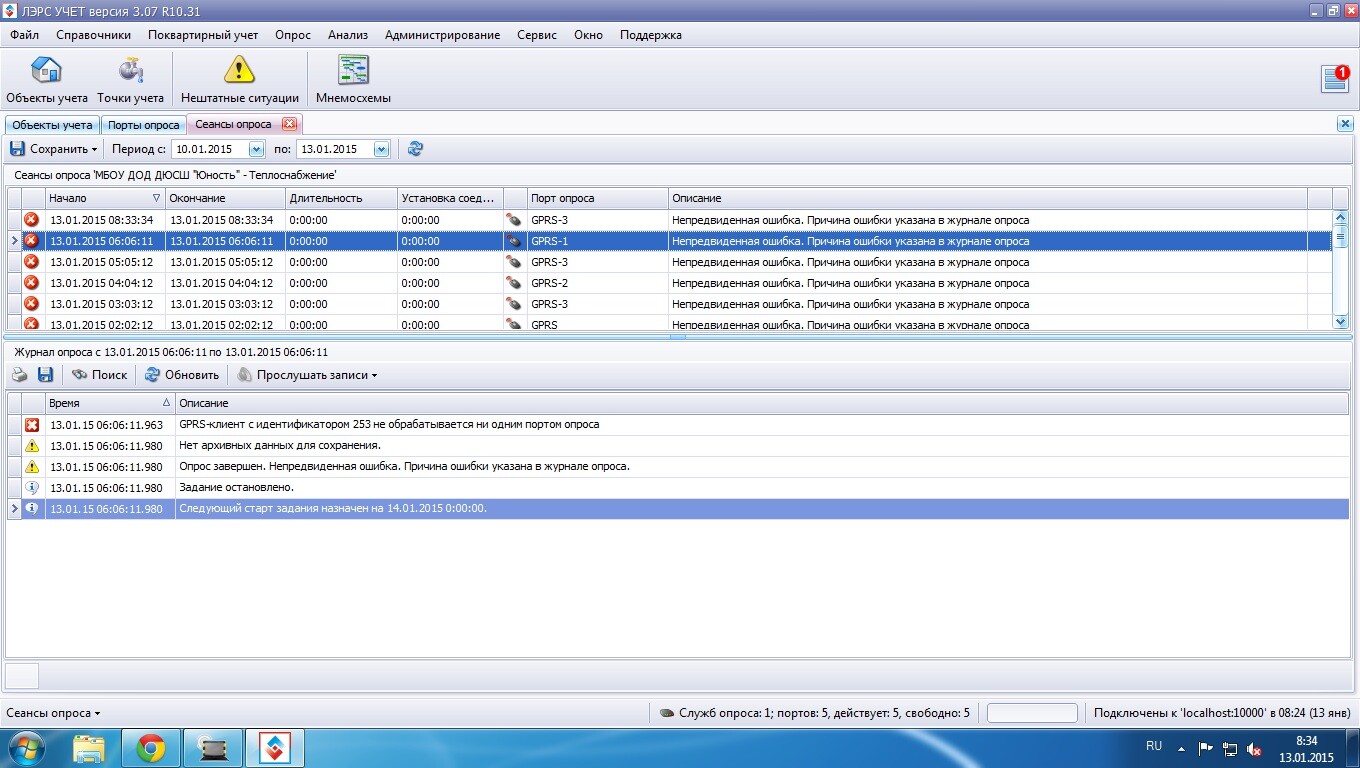Open Chrome from the taskbar
Image resolution: width=1360 pixels, height=768 pixels.
(151, 748)
